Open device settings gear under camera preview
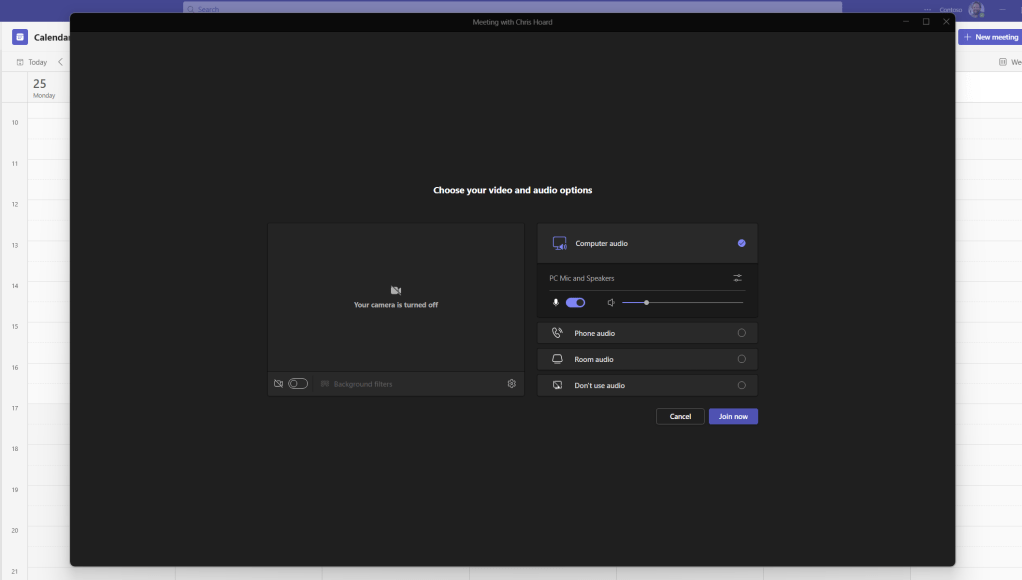Image resolution: width=1022 pixels, height=580 pixels. click(x=511, y=384)
